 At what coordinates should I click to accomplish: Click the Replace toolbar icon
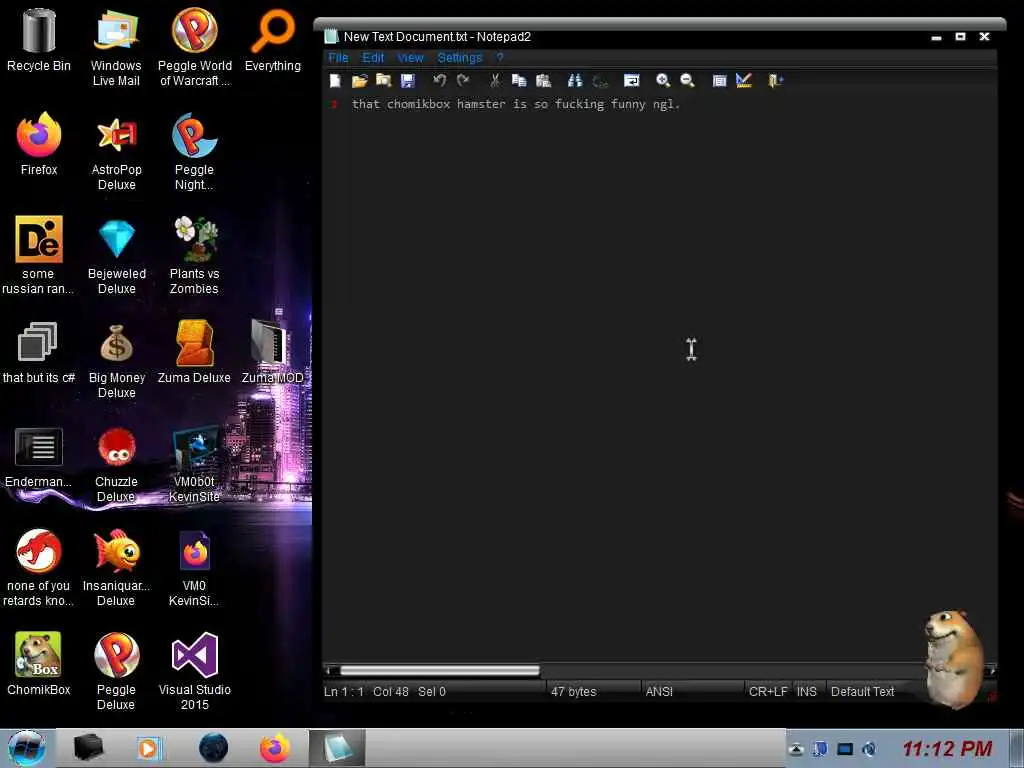(x=600, y=81)
